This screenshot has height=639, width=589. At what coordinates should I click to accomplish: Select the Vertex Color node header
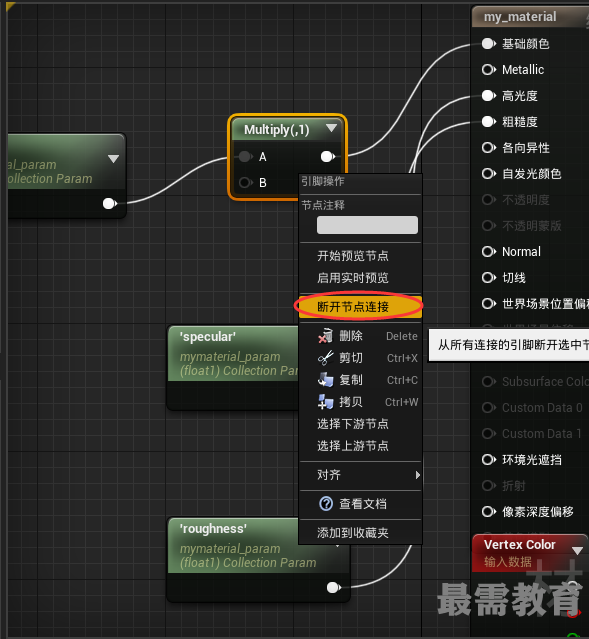pyautogui.click(x=529, y=553)
